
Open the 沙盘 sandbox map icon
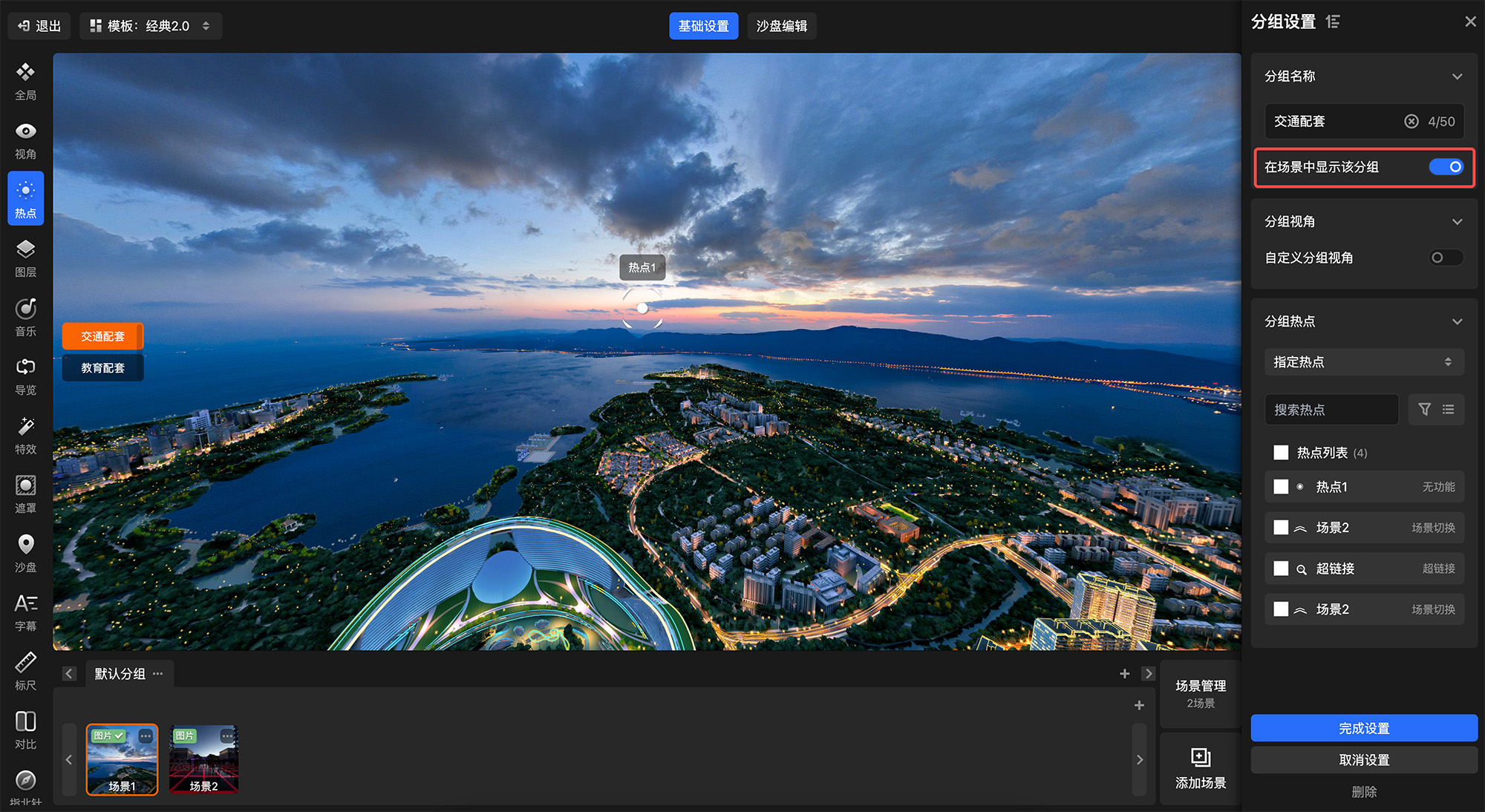point(25,553)
